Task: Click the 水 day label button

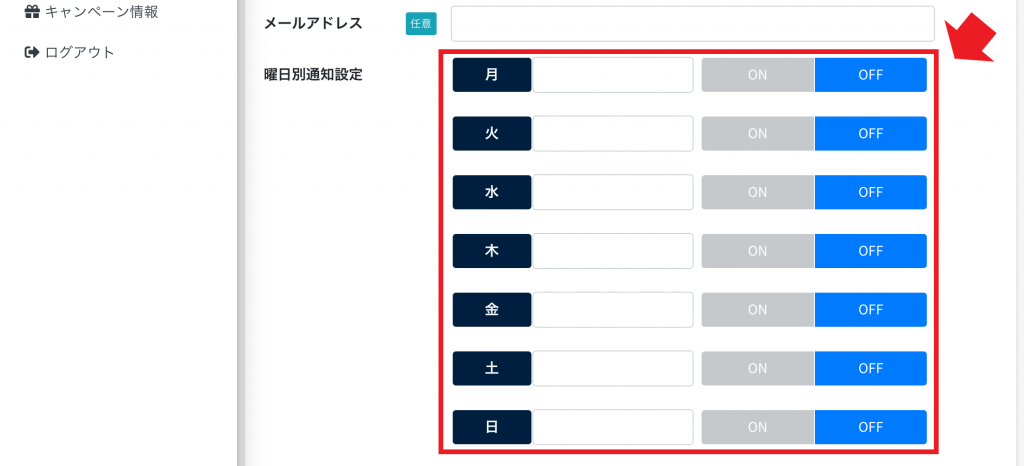Action: point(492,192)
